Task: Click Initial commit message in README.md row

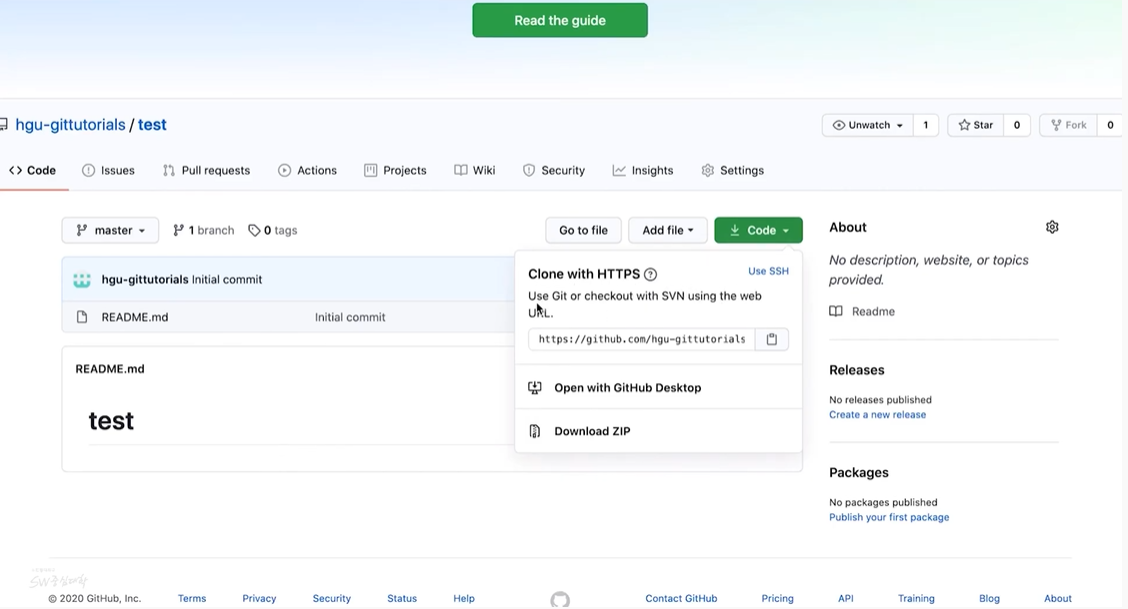Action: [x=350, y=317]
